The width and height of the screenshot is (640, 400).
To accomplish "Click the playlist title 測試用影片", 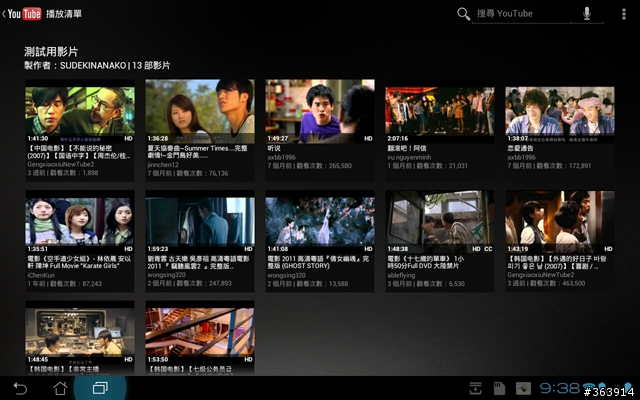I will [x=51, y=51].
